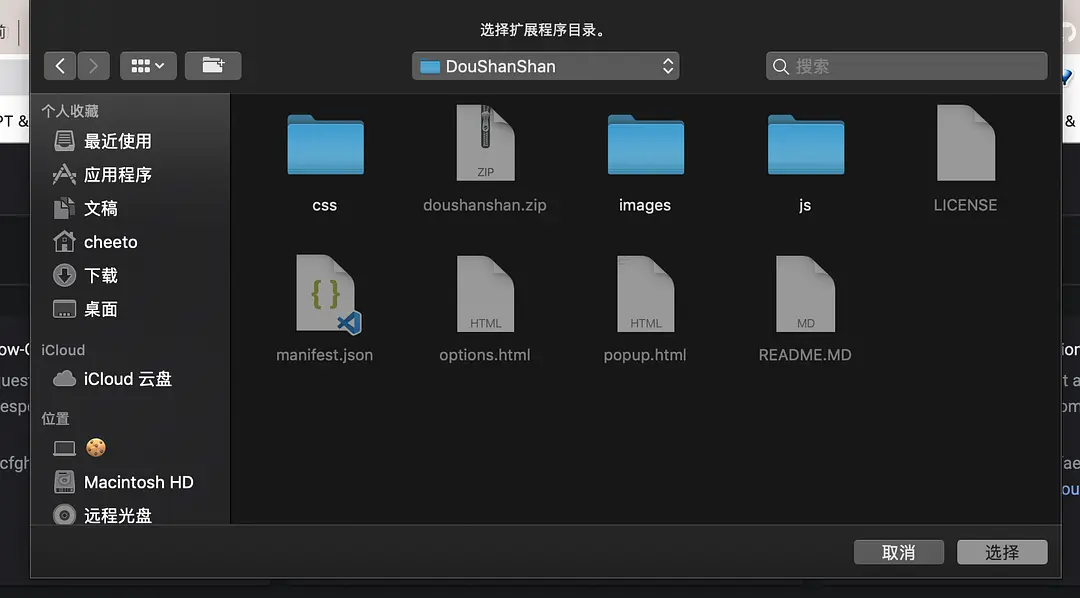Viewport: 1080px width, 598px height.
Task: Click the js folder name
Action: click(804, 205)
